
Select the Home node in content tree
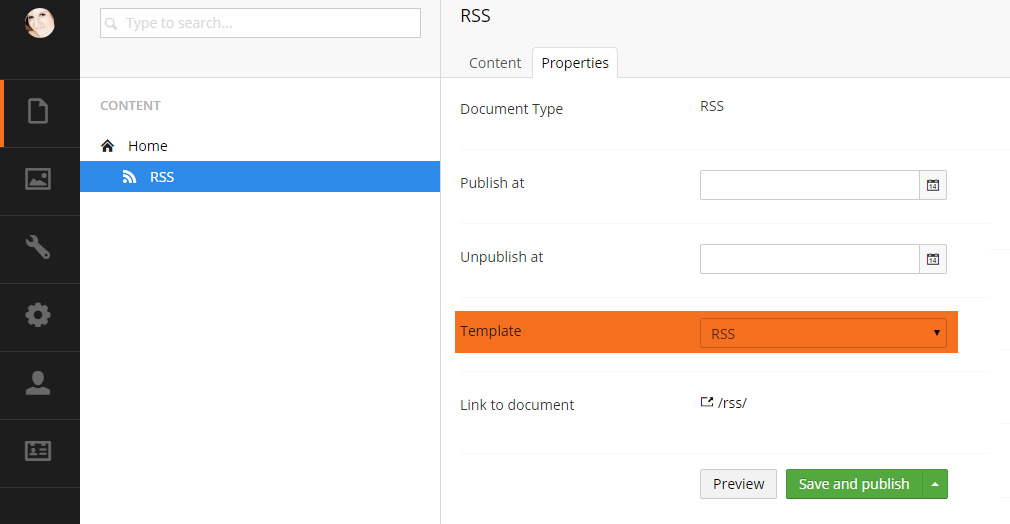[x=147, y=146]
